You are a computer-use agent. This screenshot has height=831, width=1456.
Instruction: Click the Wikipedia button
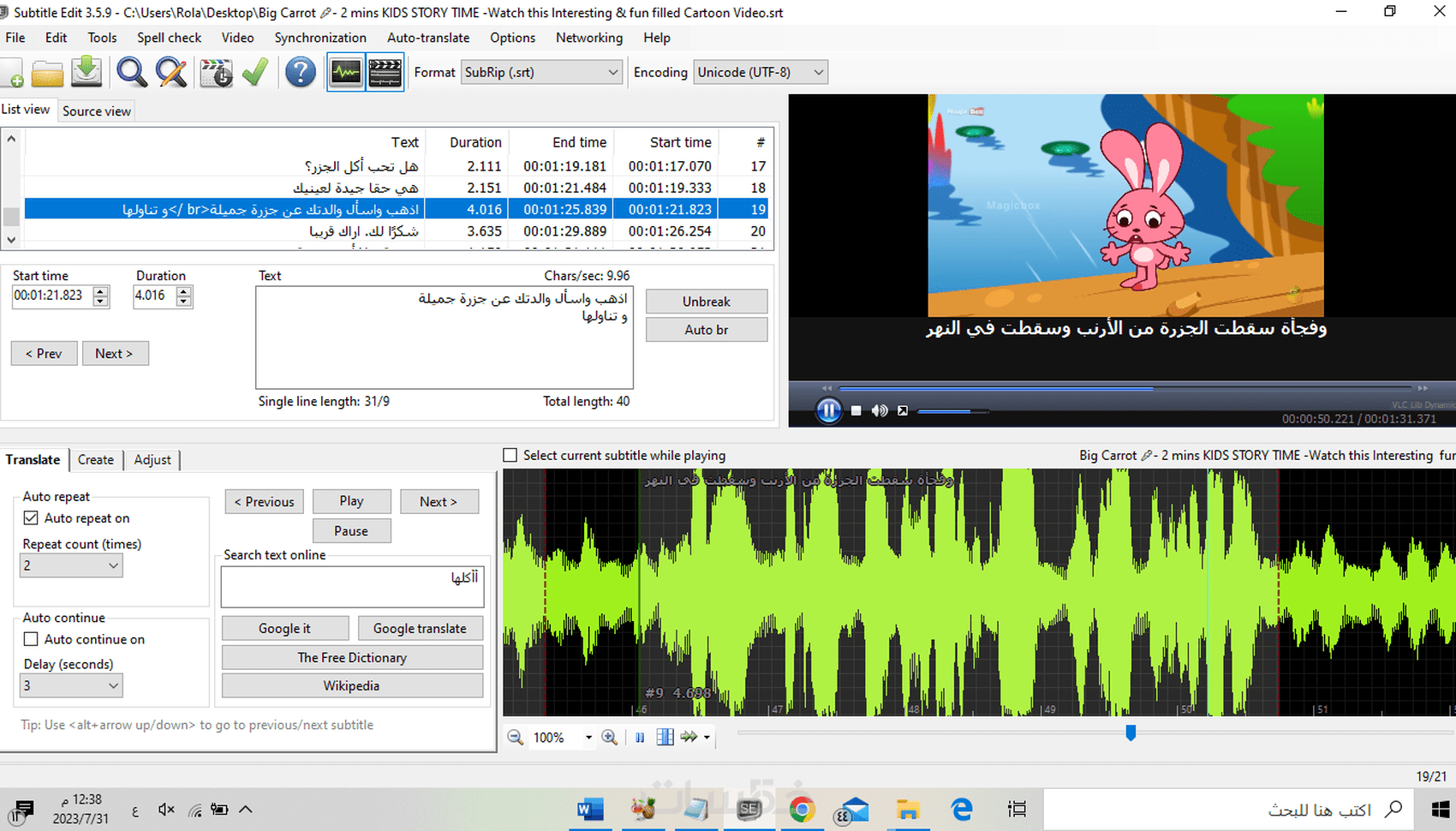pyautogui.click(x=352, y=686)
